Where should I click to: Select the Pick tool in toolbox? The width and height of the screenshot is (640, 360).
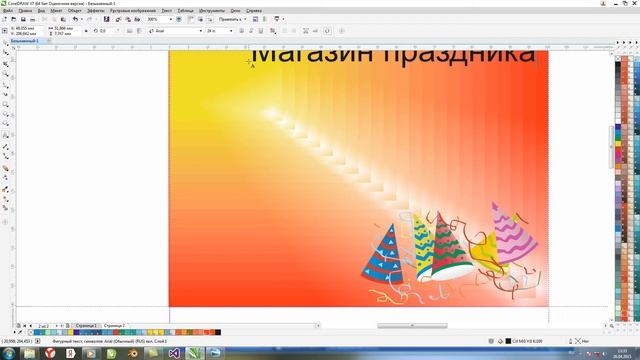pyautogui.click(x=5, y=43)
